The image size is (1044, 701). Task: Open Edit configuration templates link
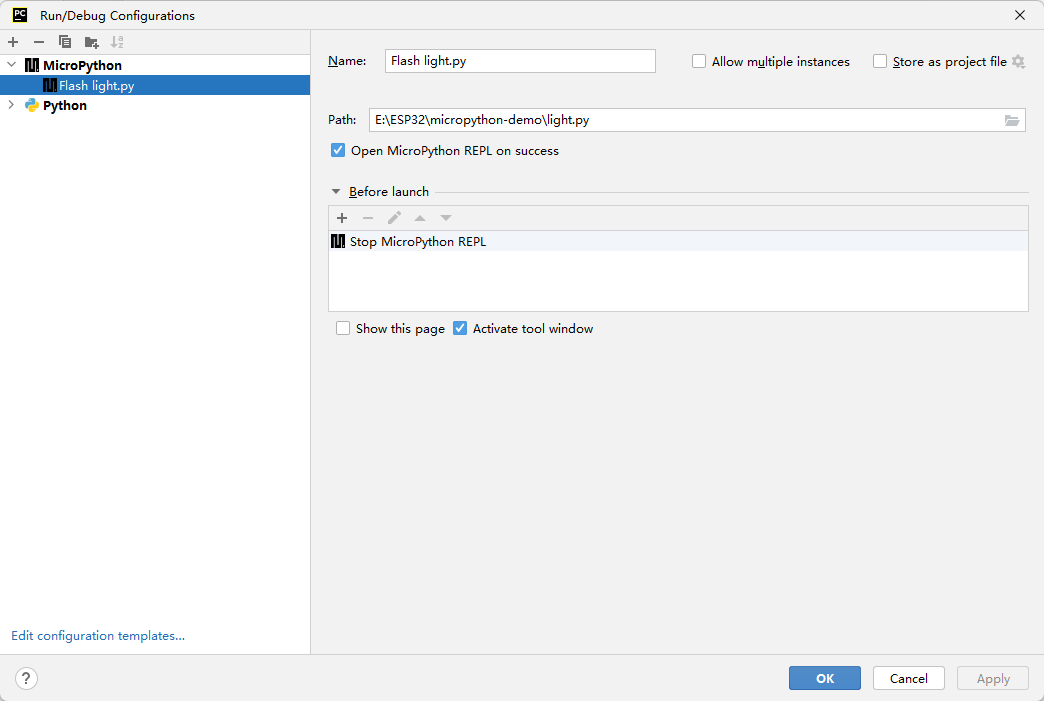point(98,636)
